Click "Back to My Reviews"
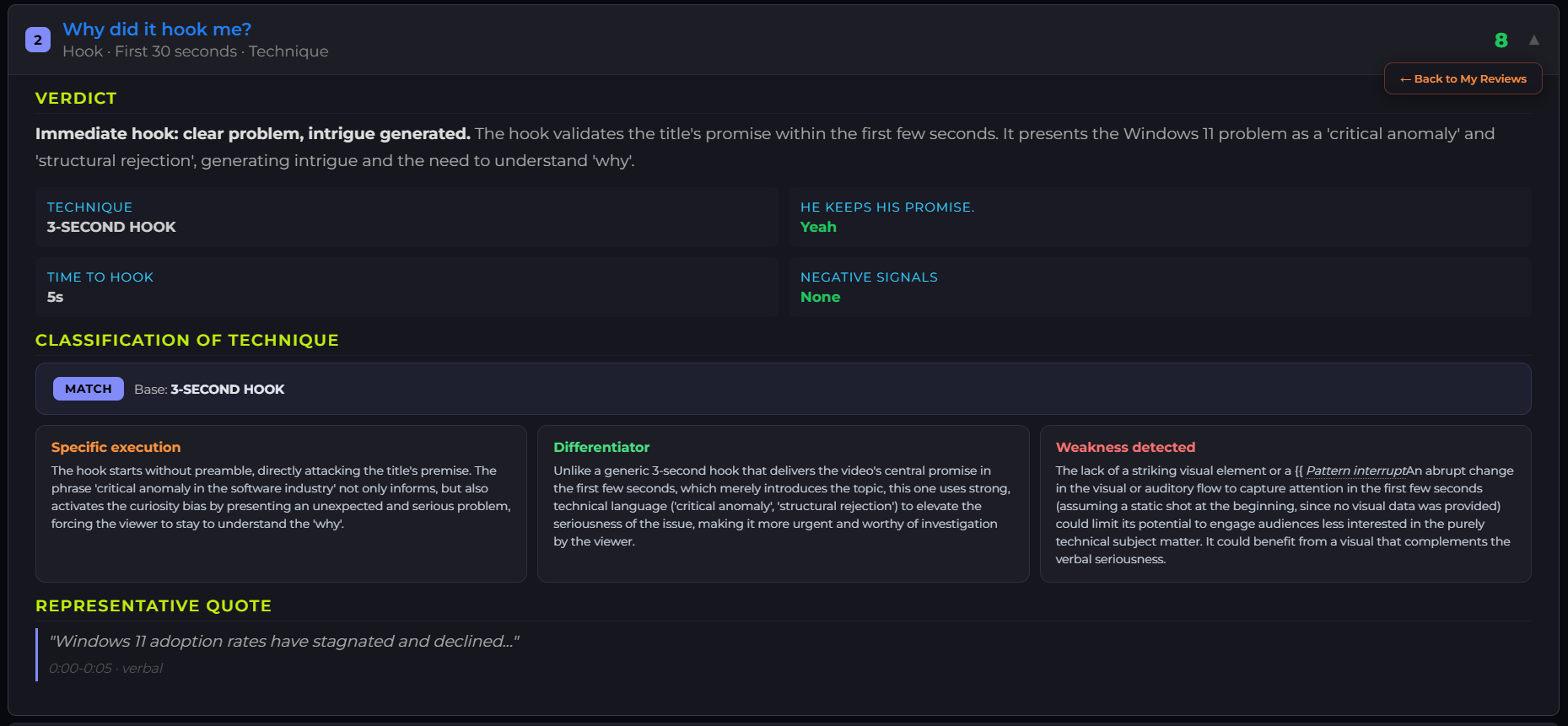Image resolution: width=1568 pixels, height=726 pixels. (x=1463, y=78)
